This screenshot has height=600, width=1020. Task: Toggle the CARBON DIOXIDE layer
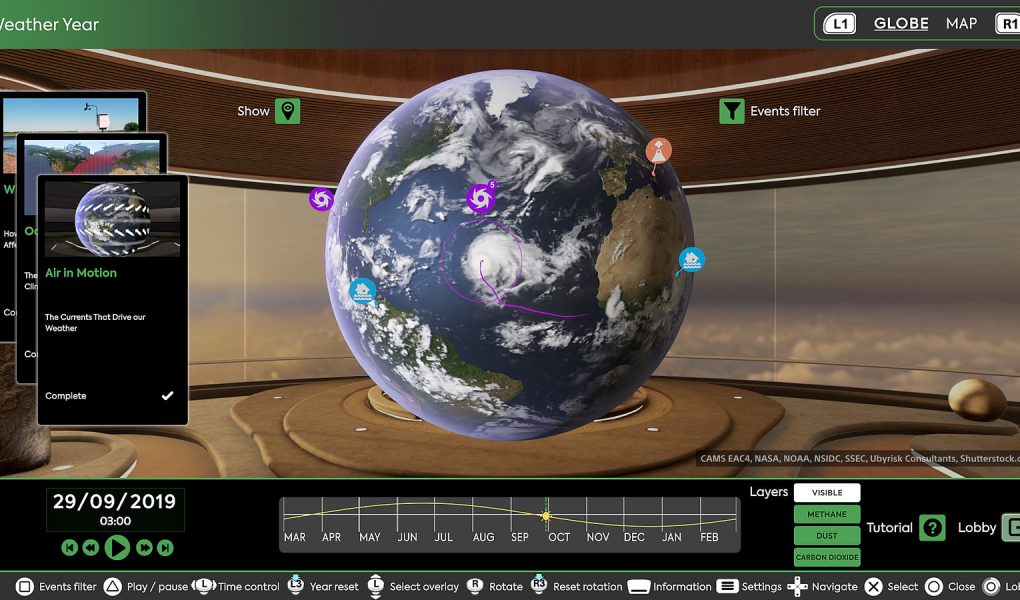pos(827,557)
